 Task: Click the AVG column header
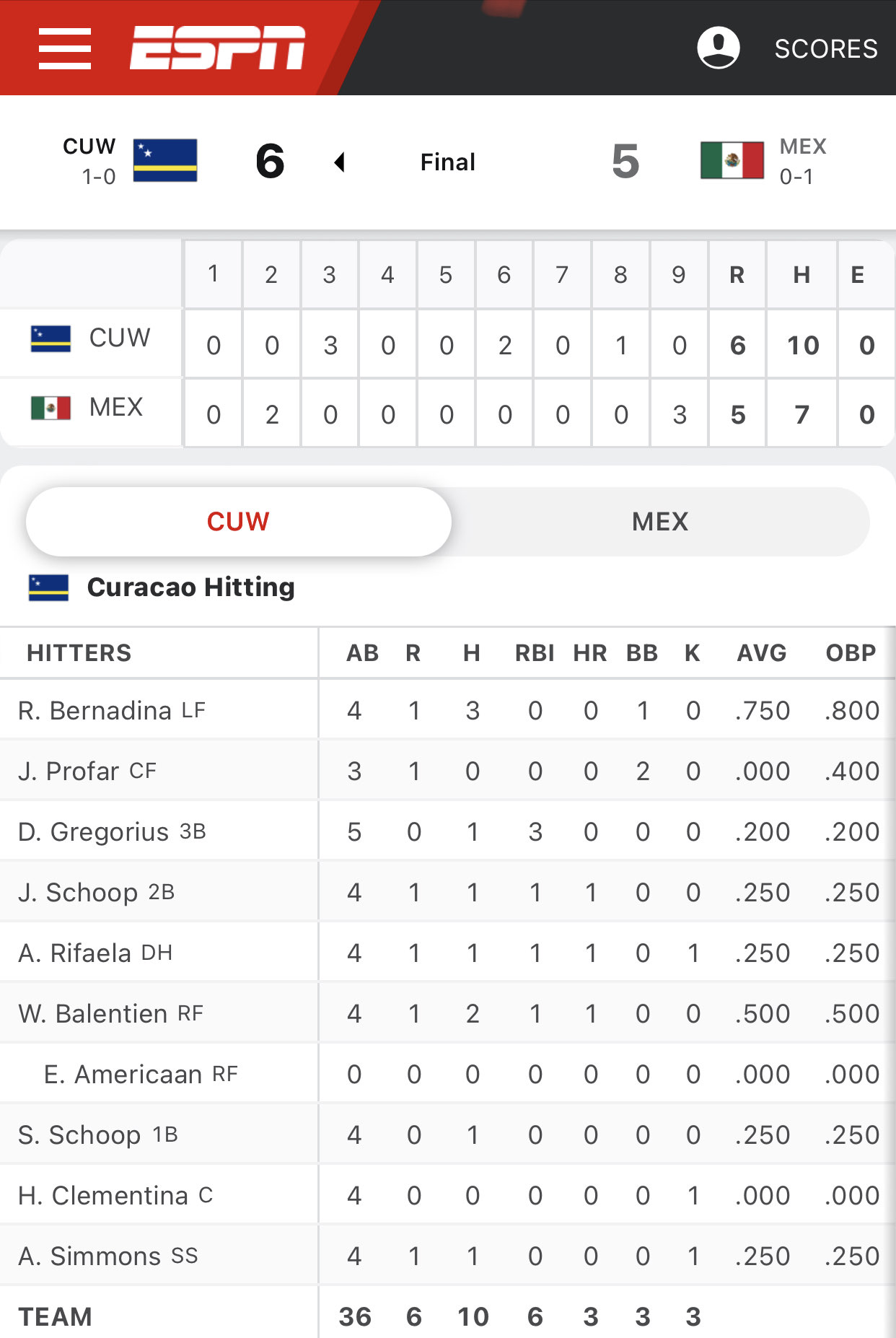761,653
